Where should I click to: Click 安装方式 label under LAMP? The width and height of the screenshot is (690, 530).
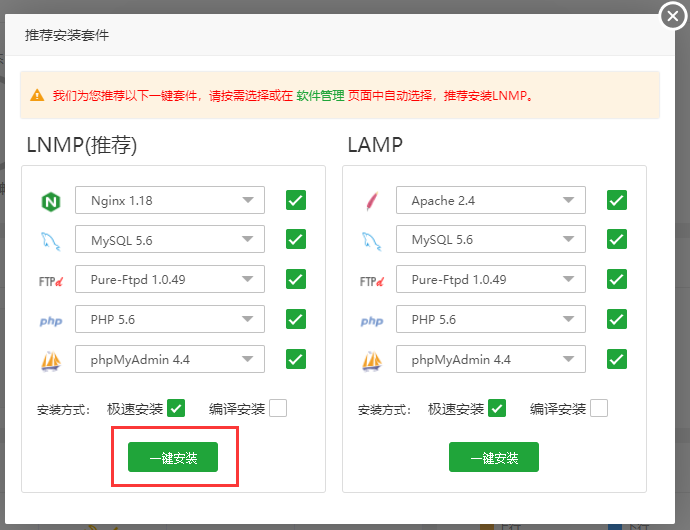(384, 410)
